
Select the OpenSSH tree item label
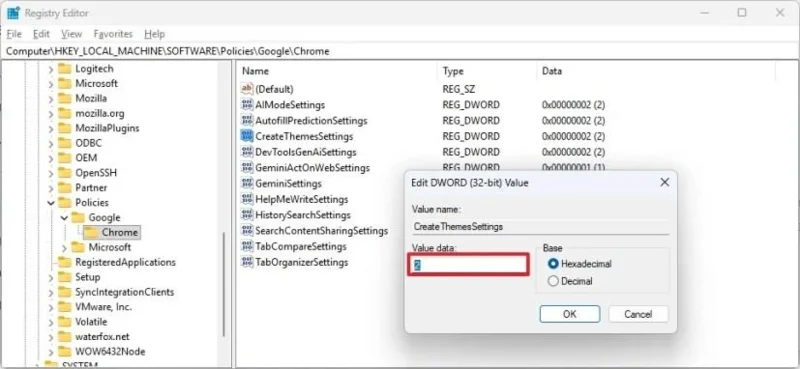[x=96, y=173]
